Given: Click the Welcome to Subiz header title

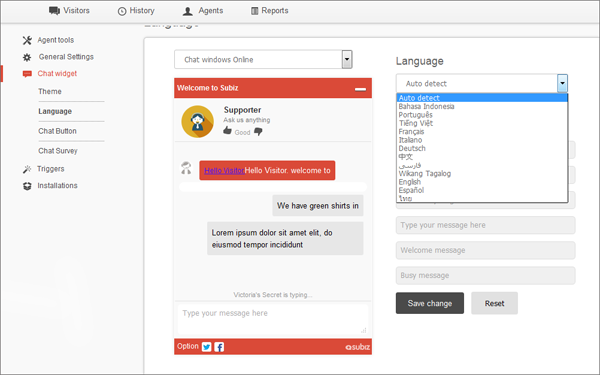Looking at the screenshot, I should click(208, 88).
